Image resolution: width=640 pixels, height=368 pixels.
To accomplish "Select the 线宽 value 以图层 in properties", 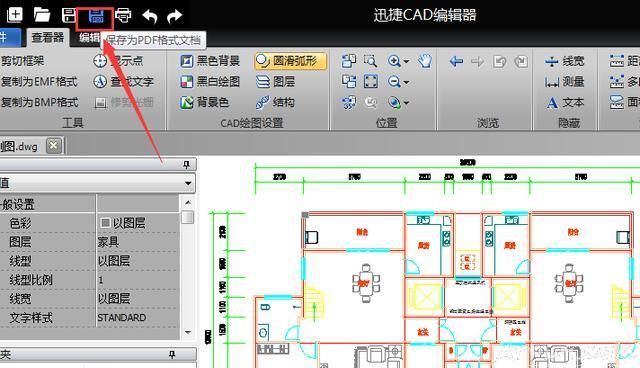I will pos(114,299).
